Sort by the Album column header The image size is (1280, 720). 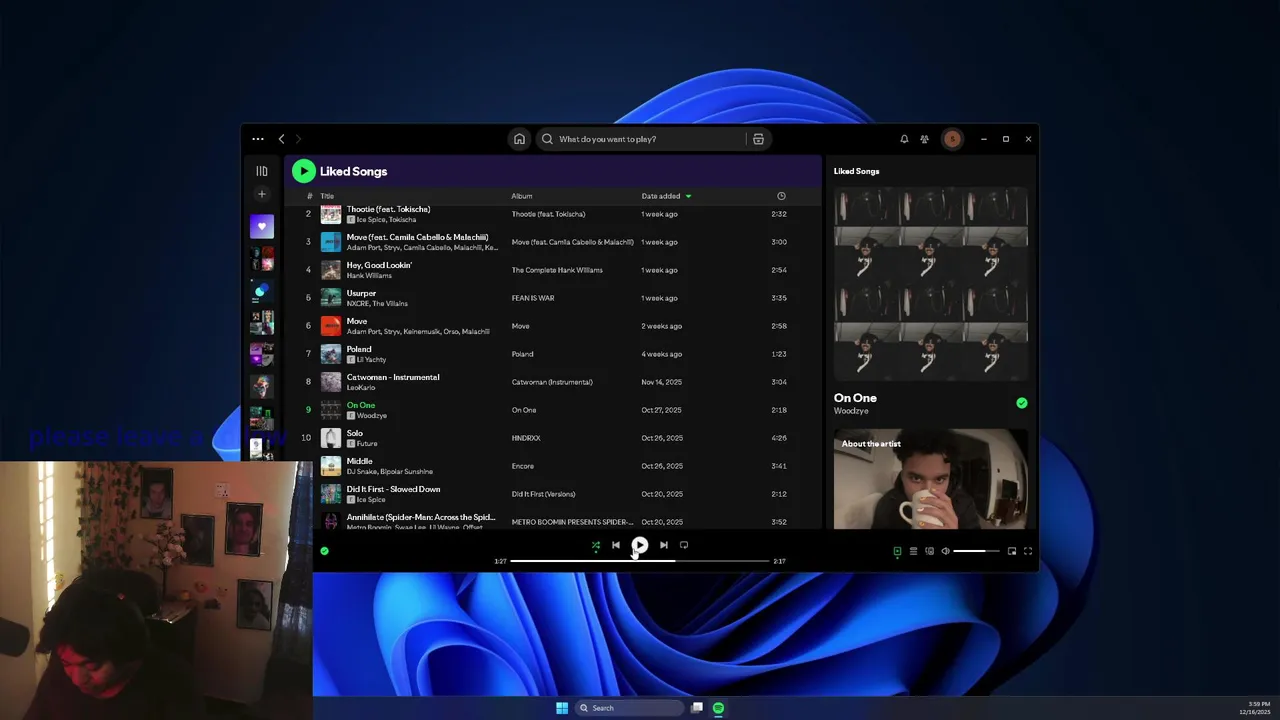pos(522,196)
